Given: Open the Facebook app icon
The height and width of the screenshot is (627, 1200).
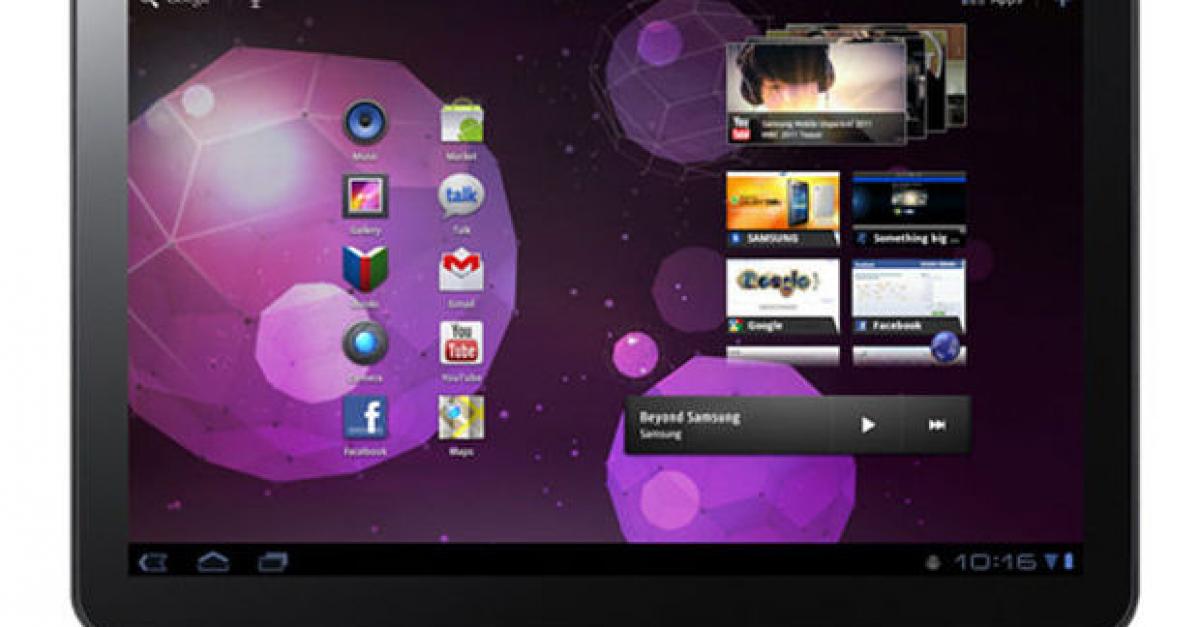Looking at the screenshot, I should tap(365, 418).
